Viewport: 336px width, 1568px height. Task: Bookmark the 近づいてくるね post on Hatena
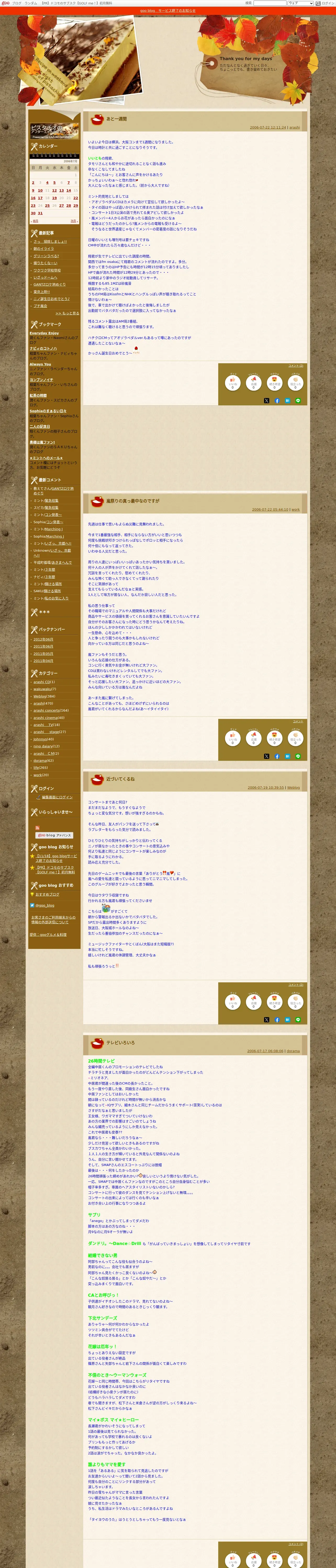coord(287,1019)
